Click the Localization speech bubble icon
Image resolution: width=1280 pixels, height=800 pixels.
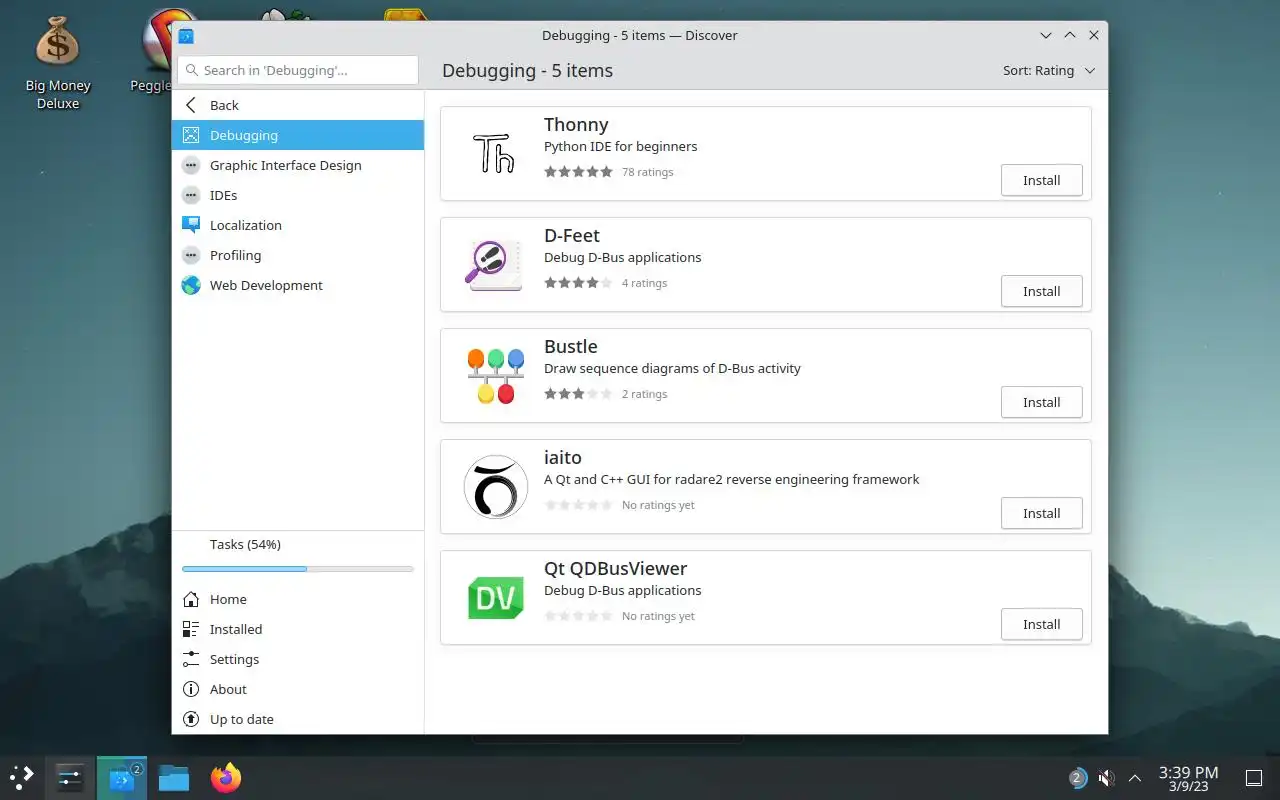191,225
